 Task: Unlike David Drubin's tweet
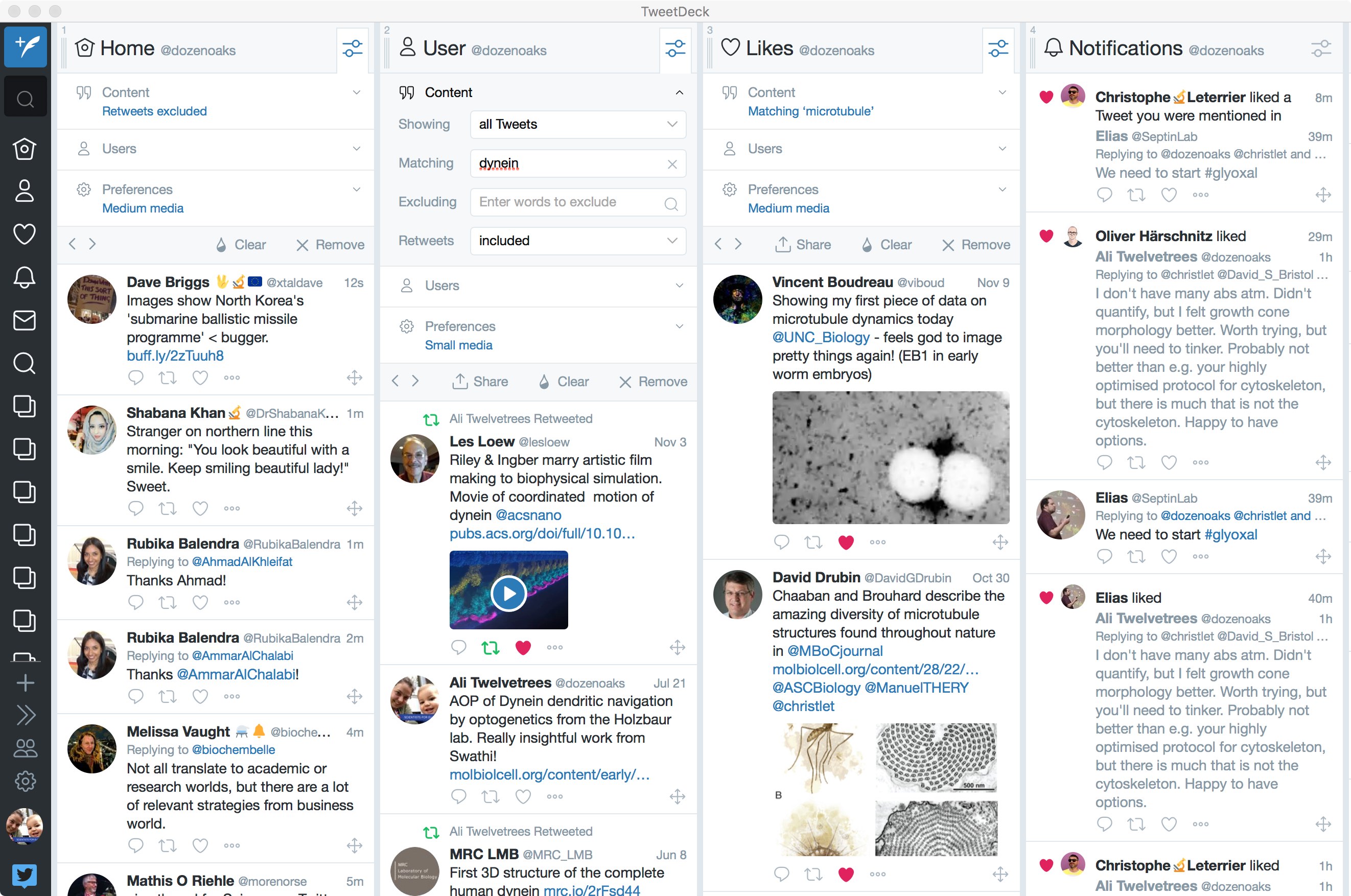point(846,874)
